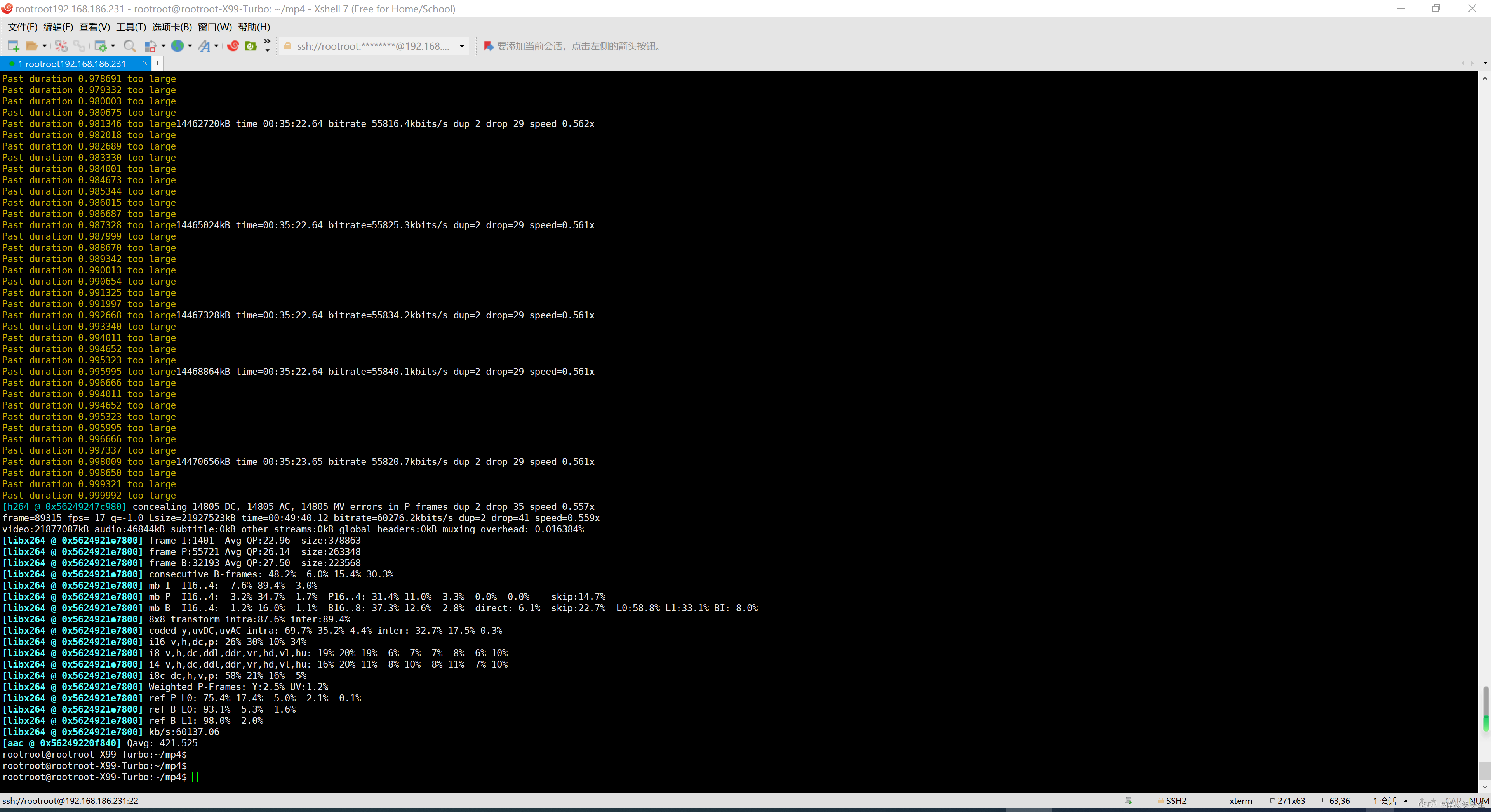
Task: Click the 'video:21877087kB audio:46844kB' line
Action: (x=293, y=529)
